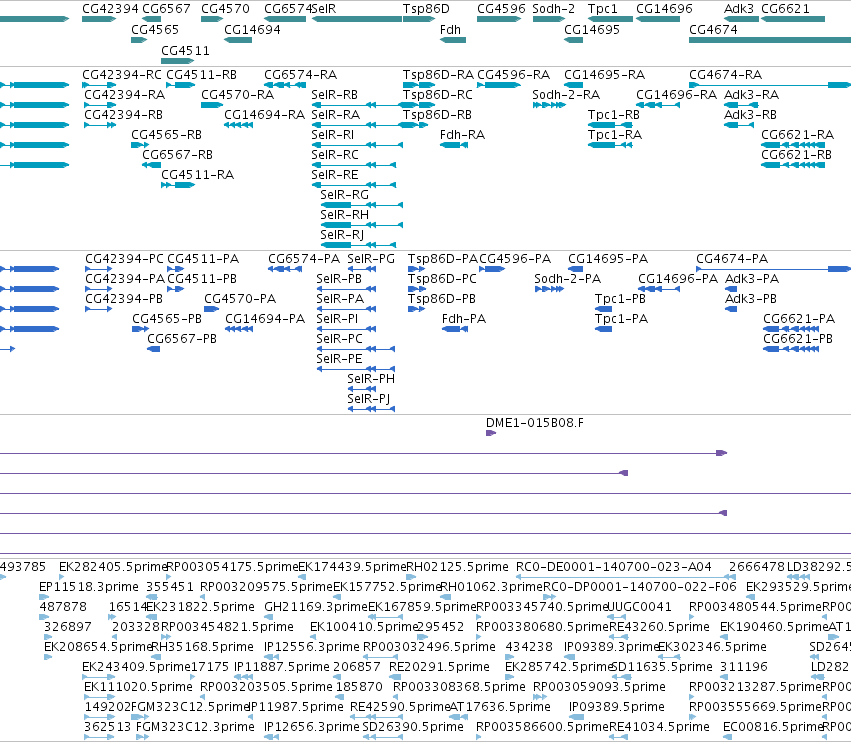This screenshot has height=742, width=851.
Task: Click the IP09389.5prime EST label
Action: [617, 707]
